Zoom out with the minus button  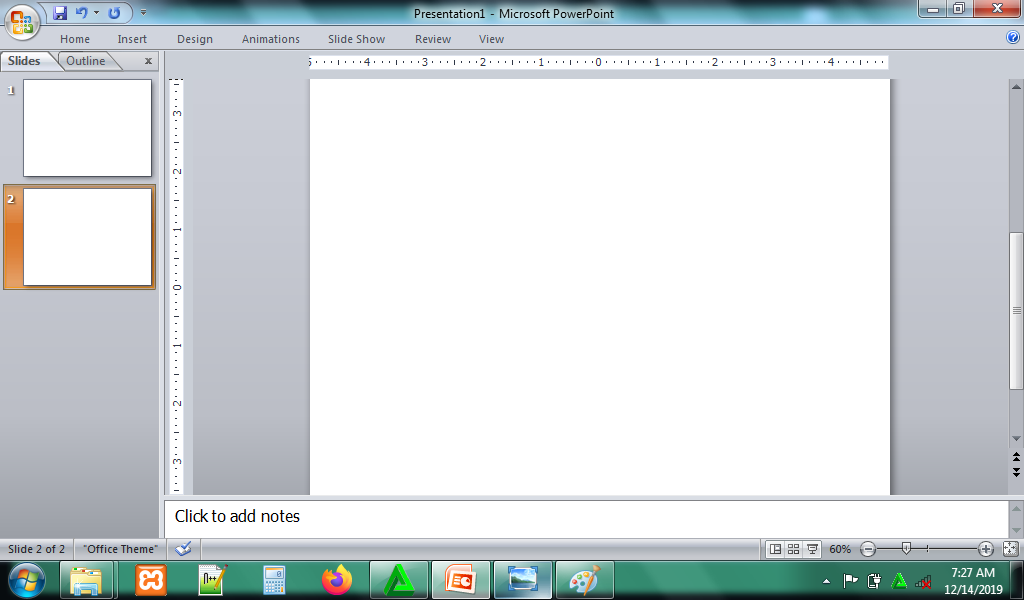(868, 549)
